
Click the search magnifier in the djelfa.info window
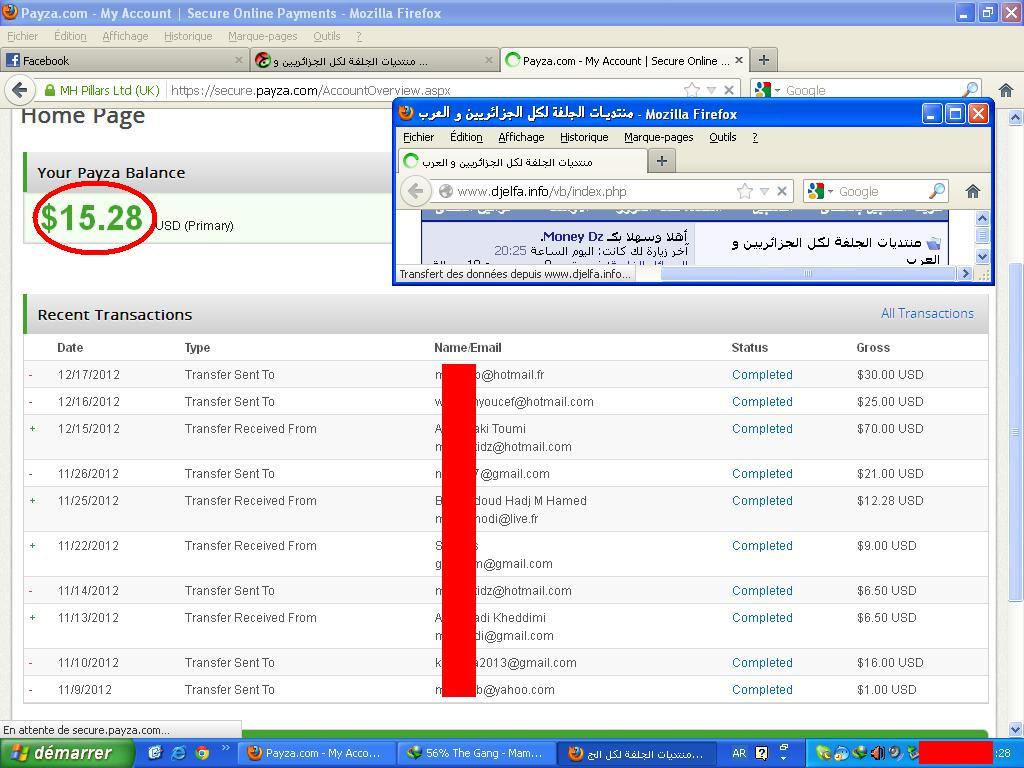click(936, 191)
